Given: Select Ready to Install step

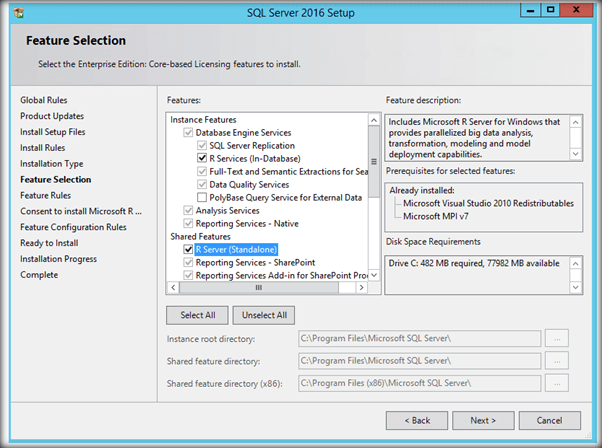Looking at the screenshot, I should 49,243.
